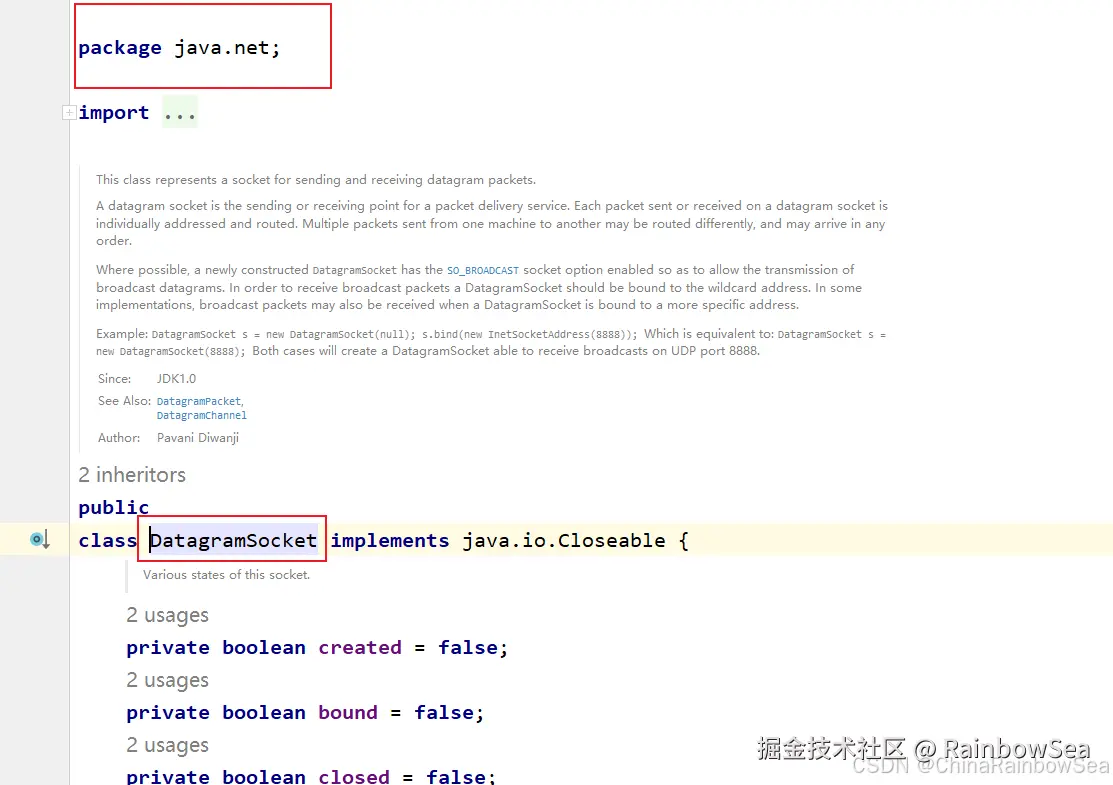Click the implements keyword

click(390, 540)
